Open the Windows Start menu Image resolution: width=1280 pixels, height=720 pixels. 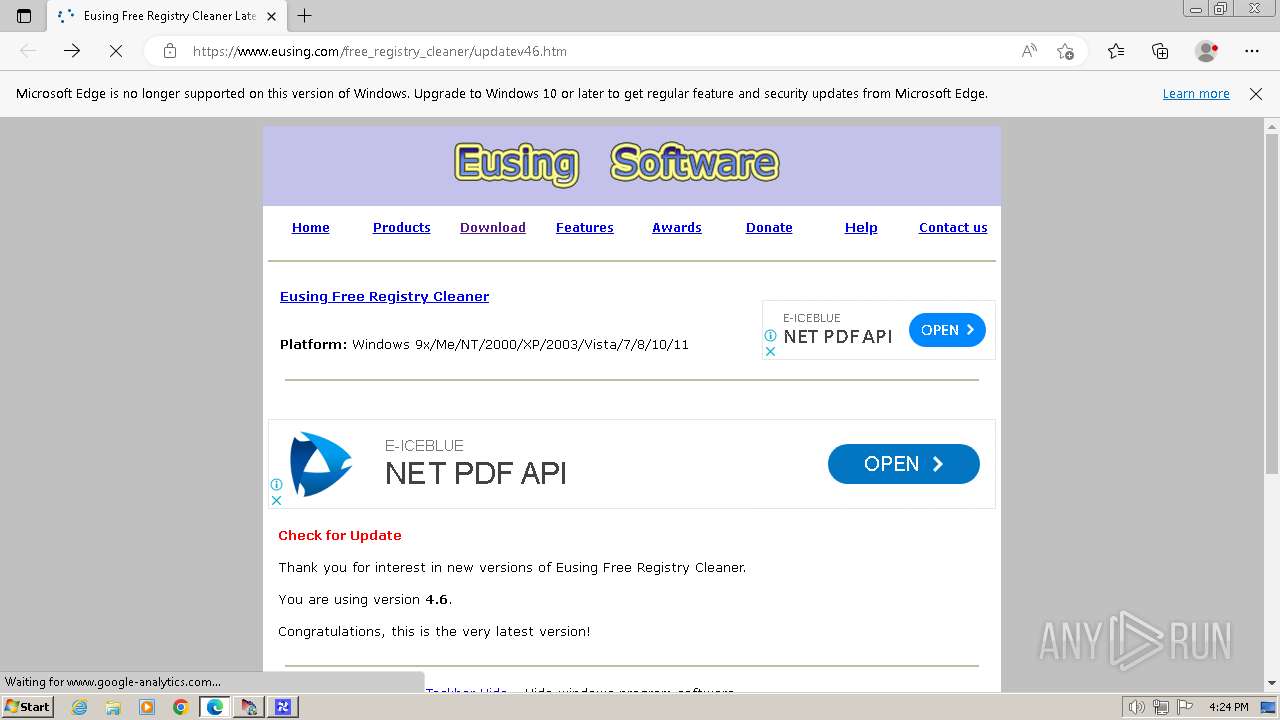(x=27, y=706)
